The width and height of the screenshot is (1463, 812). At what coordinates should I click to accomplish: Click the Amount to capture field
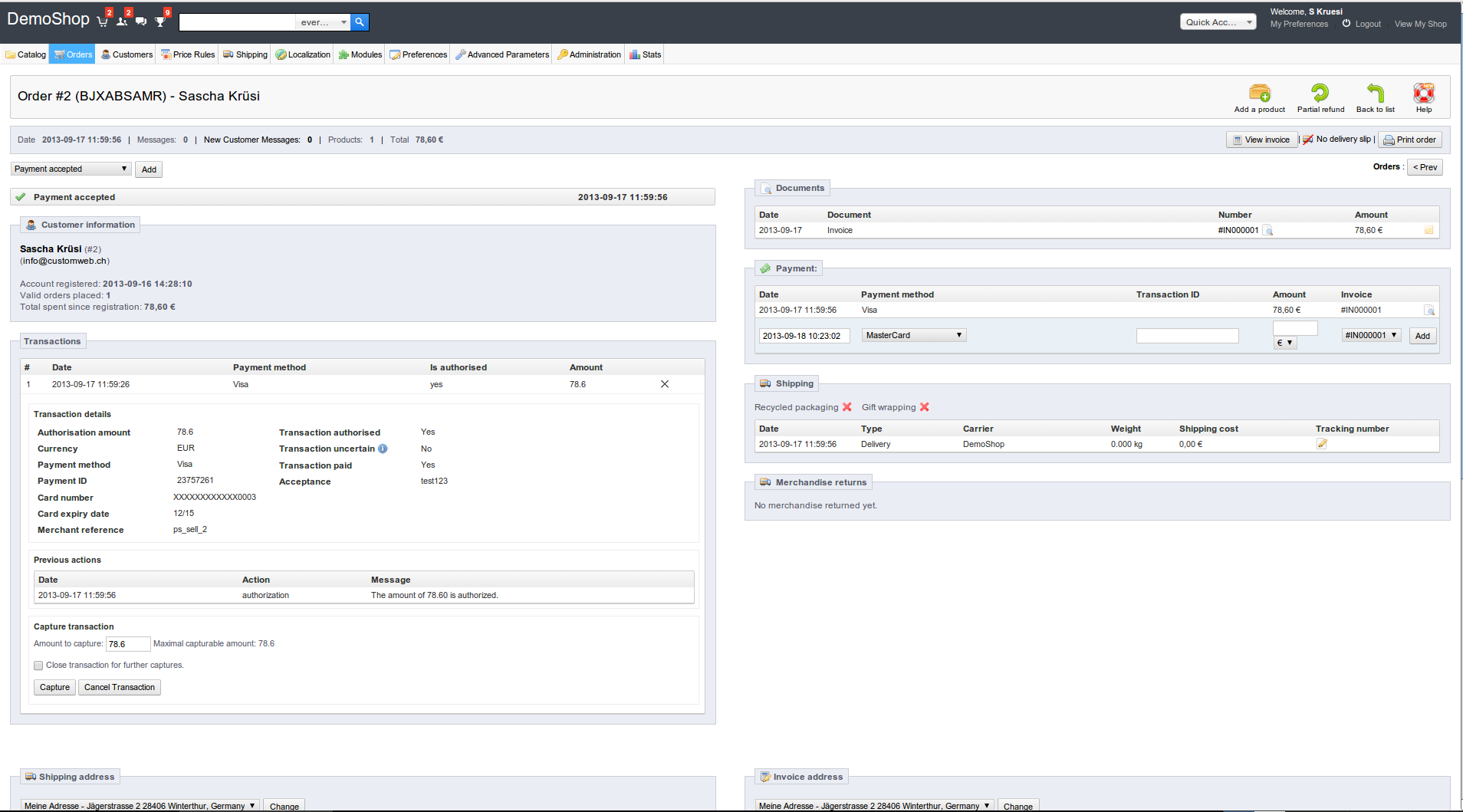(x=127, y=644)
